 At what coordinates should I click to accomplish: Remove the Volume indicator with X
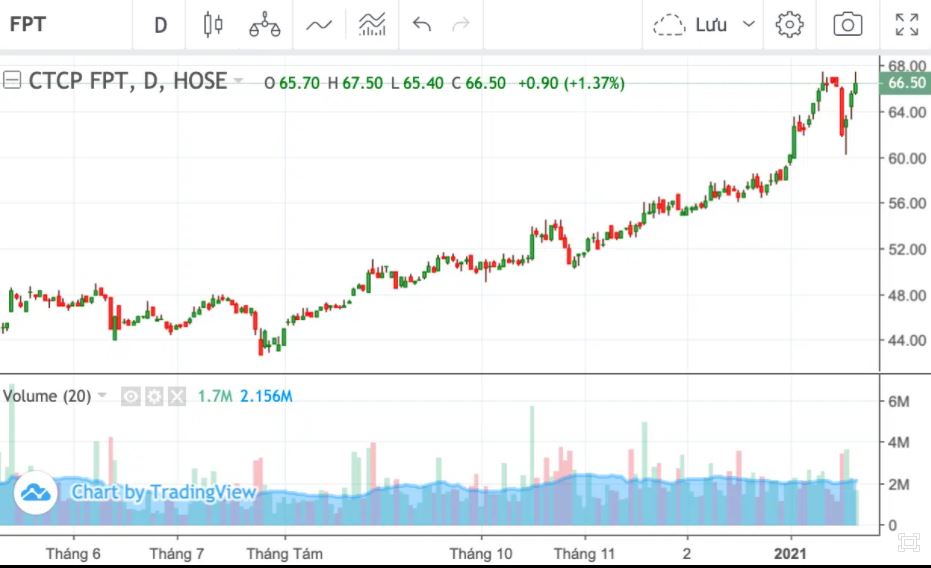click(x=176, y=397)
